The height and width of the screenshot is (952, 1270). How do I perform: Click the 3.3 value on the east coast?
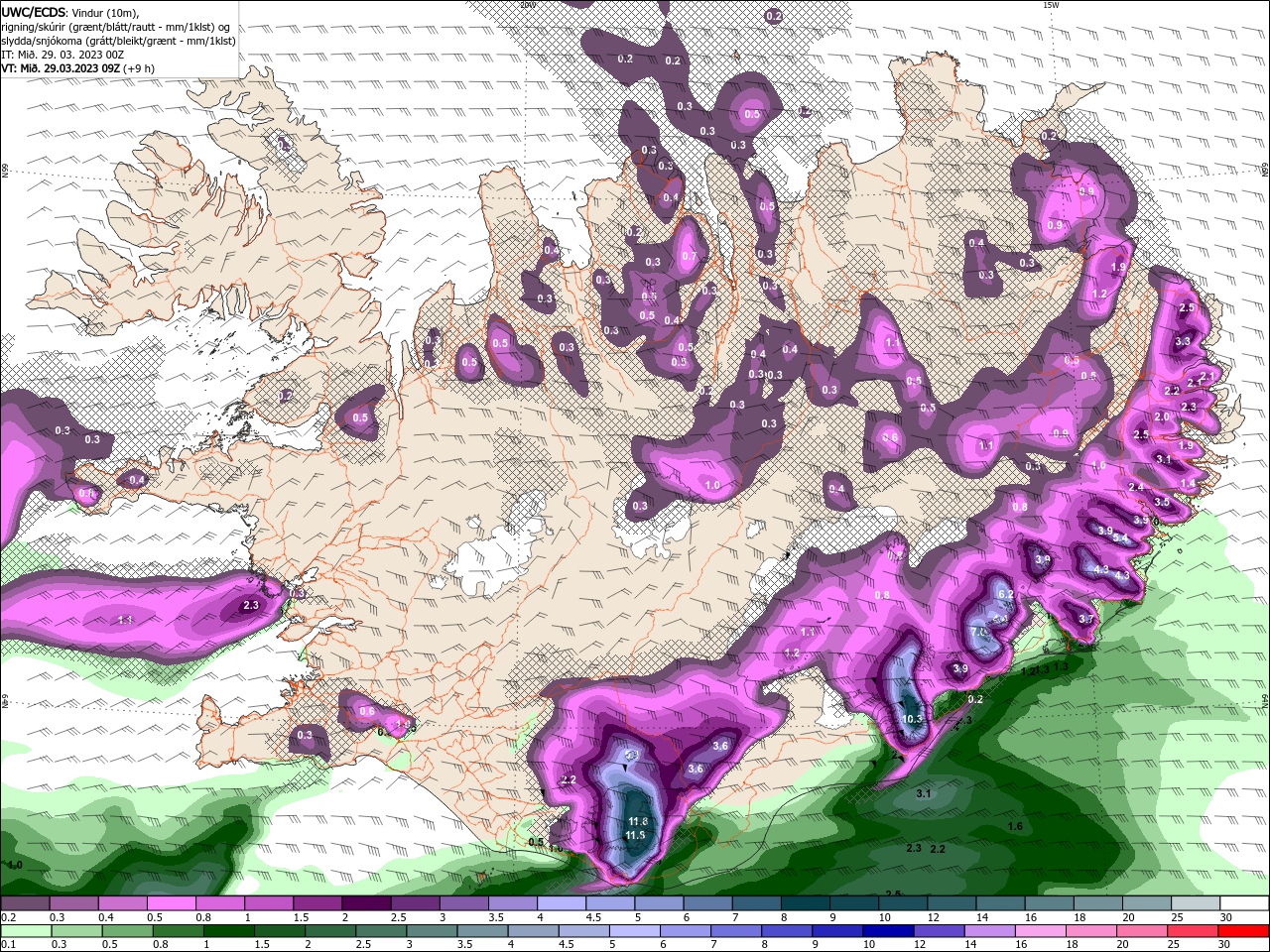point(1182,341)
